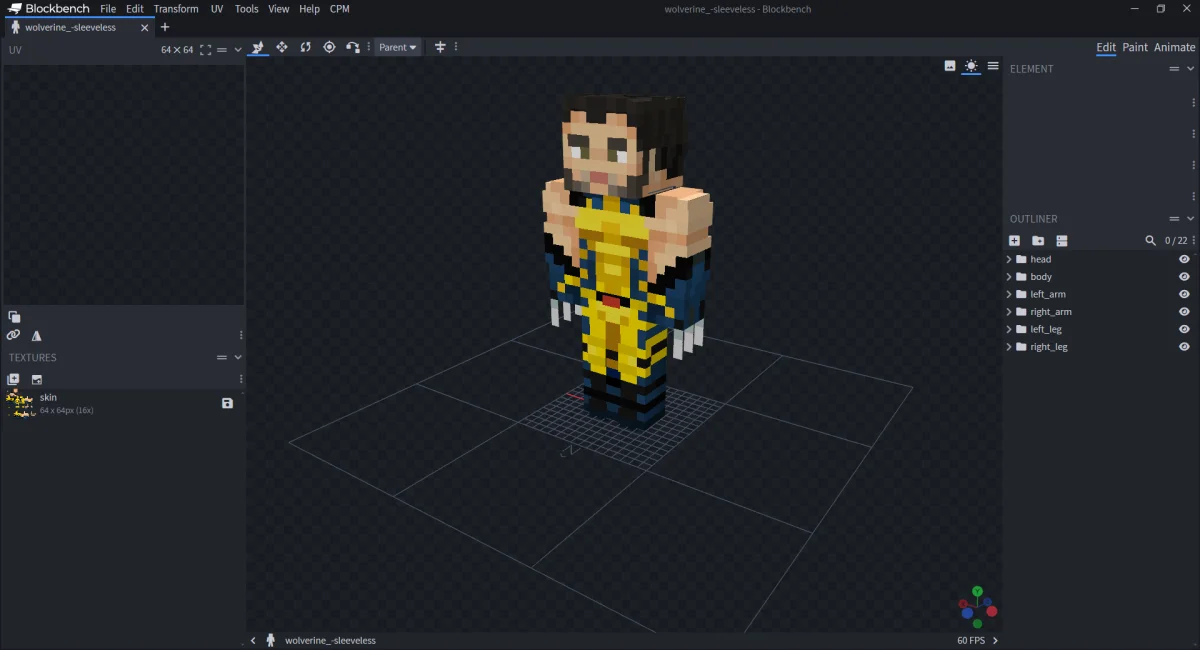Open the Help menu
The image size is (1200, 650).
[x=310, y=9]
